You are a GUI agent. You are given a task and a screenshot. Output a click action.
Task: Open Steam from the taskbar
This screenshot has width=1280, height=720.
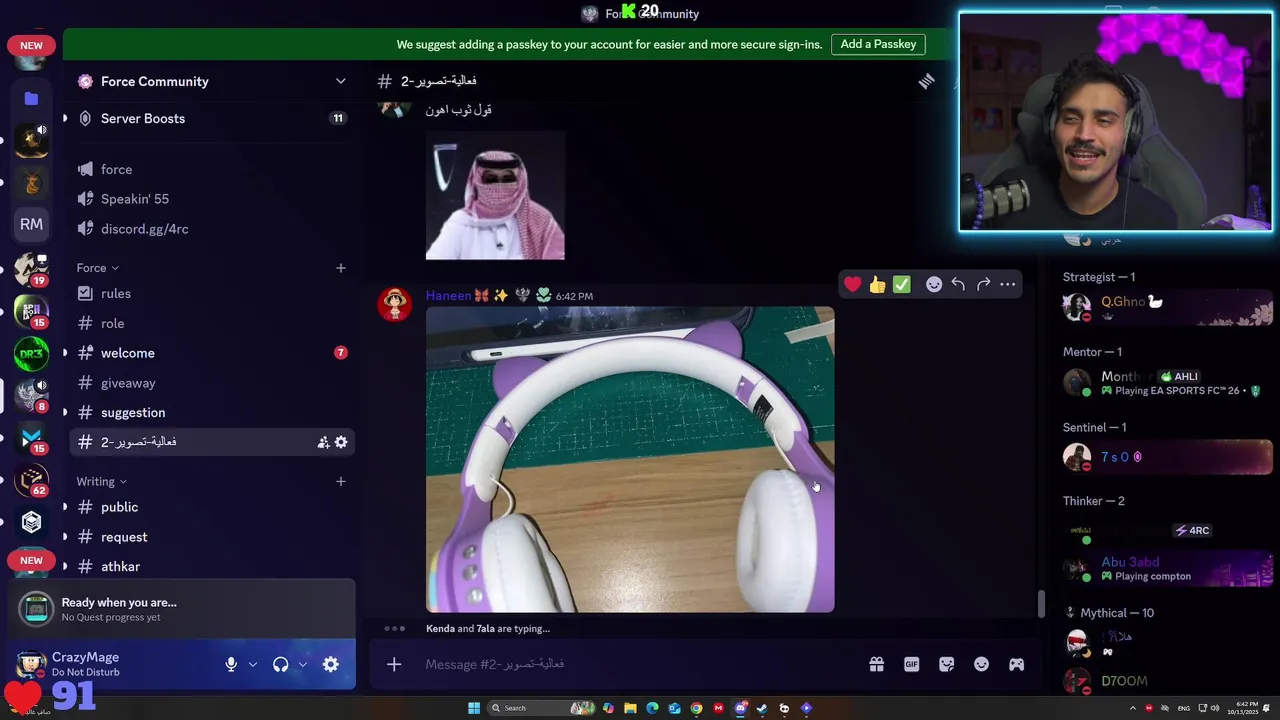762,708
